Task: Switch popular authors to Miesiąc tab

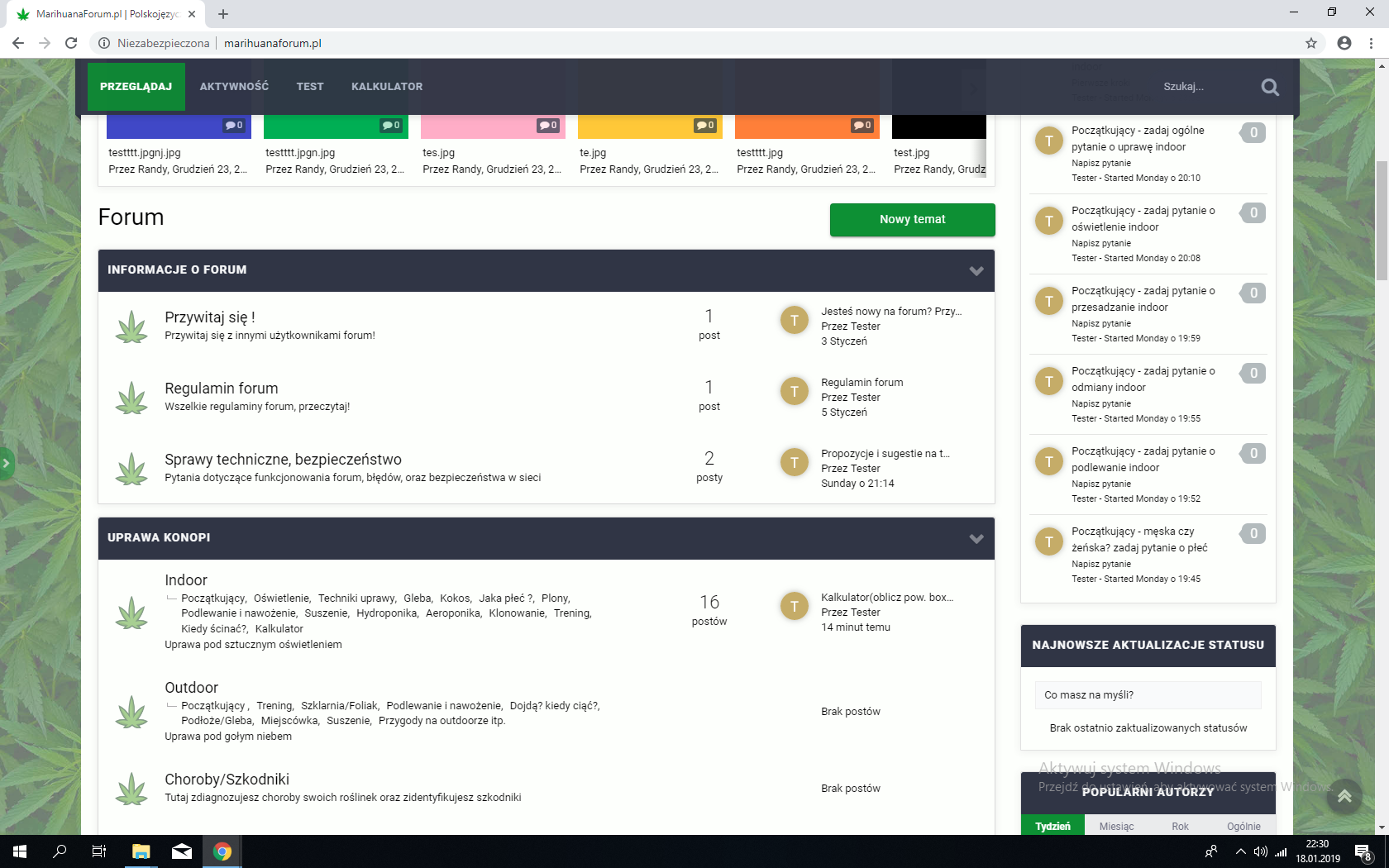Action: point(1116,826)
